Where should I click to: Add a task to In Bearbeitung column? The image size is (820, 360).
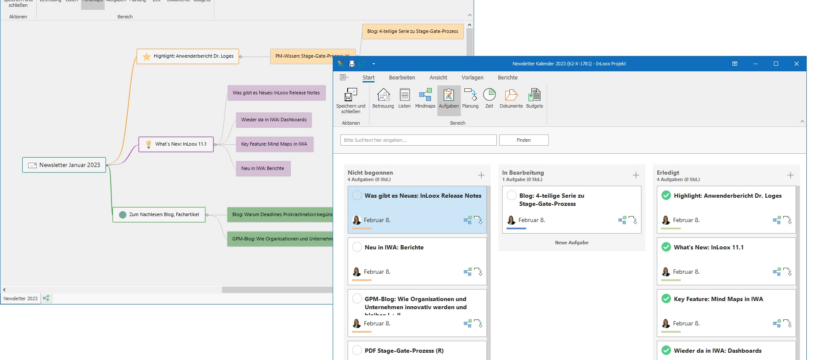[635, 175]
